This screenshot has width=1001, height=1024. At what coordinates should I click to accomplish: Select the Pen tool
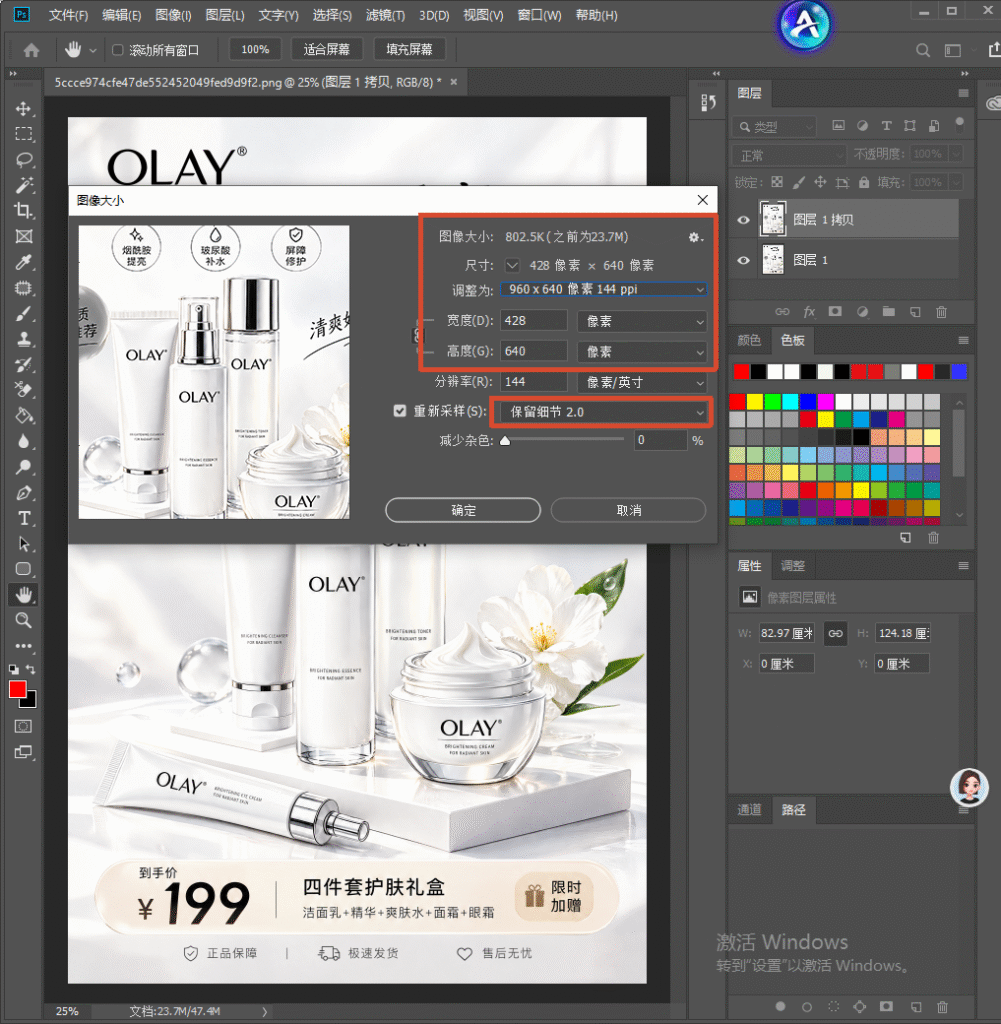tap(24, 492)
